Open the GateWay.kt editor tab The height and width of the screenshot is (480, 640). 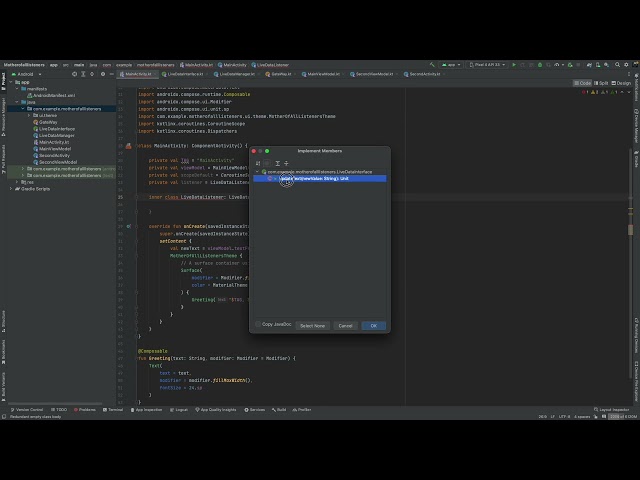click(x=279, y=74)
